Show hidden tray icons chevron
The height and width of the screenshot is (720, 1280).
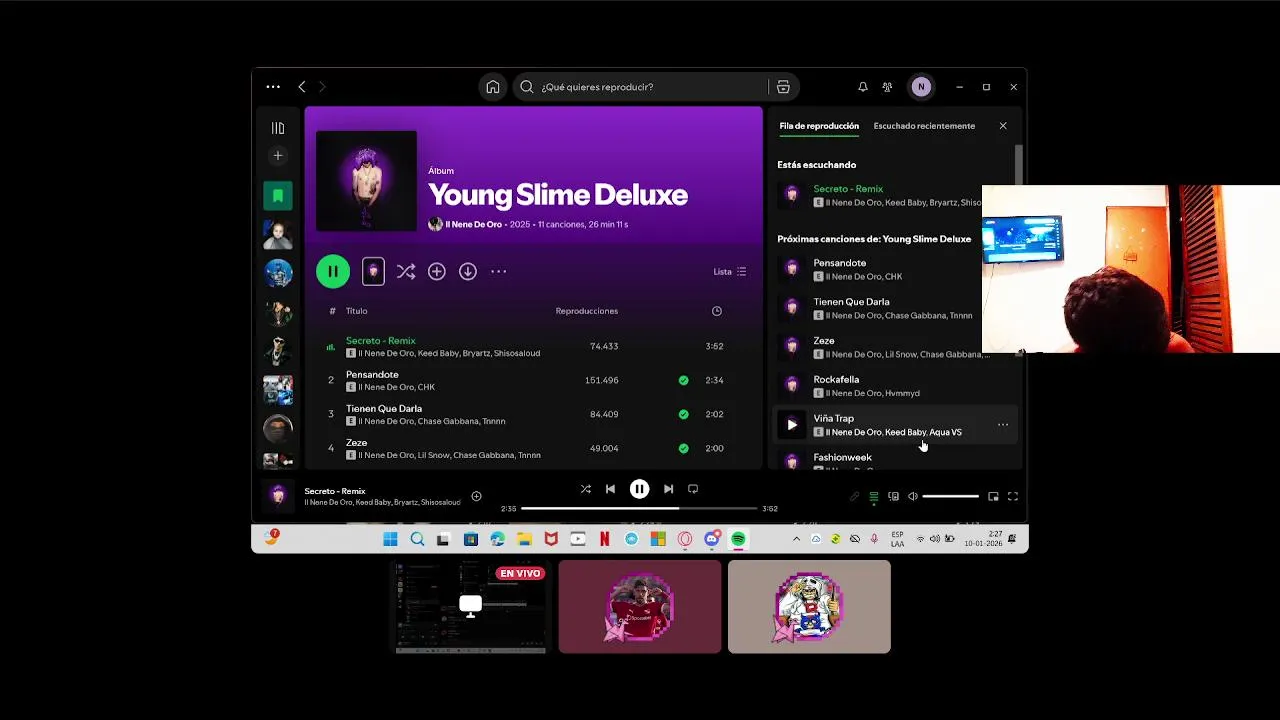click(797, 539)
